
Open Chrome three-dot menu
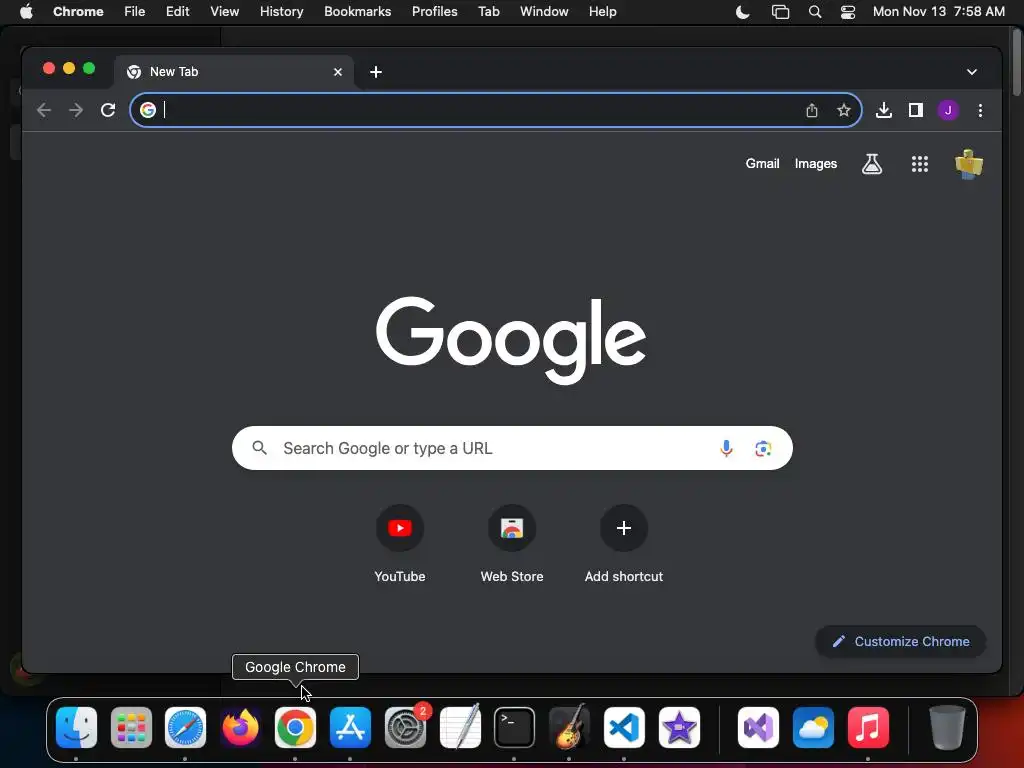pyautogui.click(x=980, y=110)
